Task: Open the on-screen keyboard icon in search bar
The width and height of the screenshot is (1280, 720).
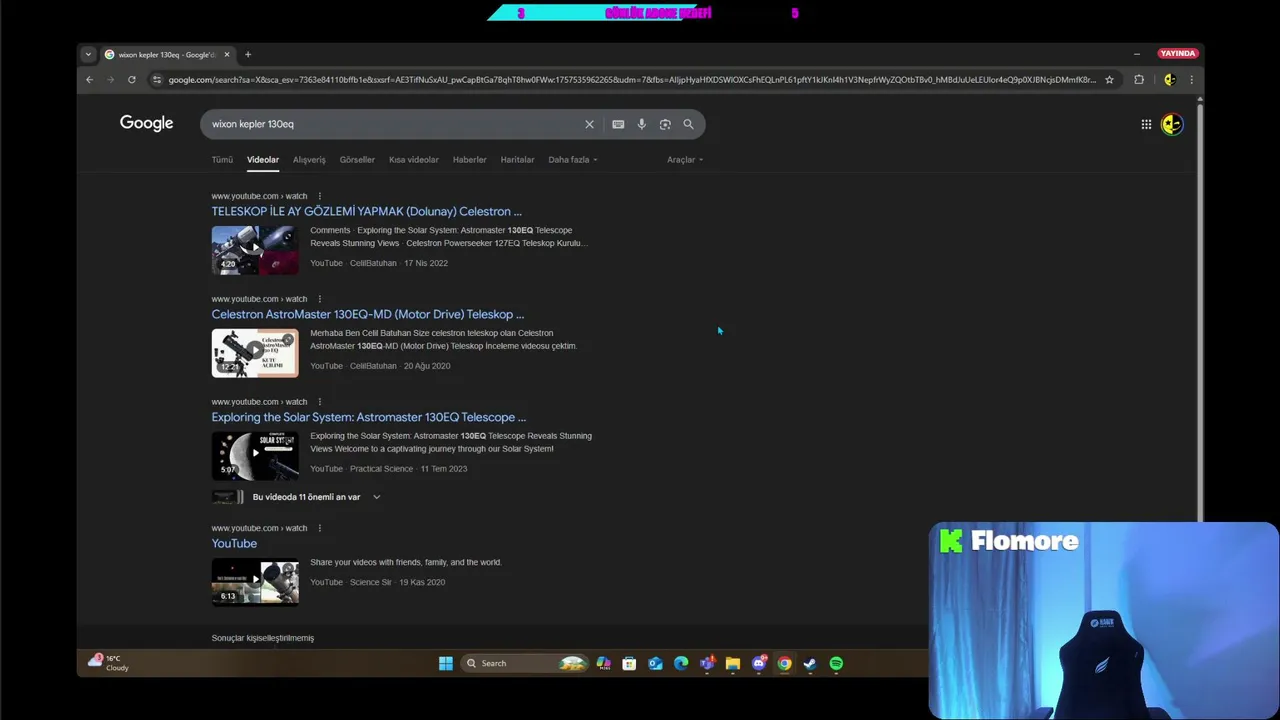Action: coord(618,124)
